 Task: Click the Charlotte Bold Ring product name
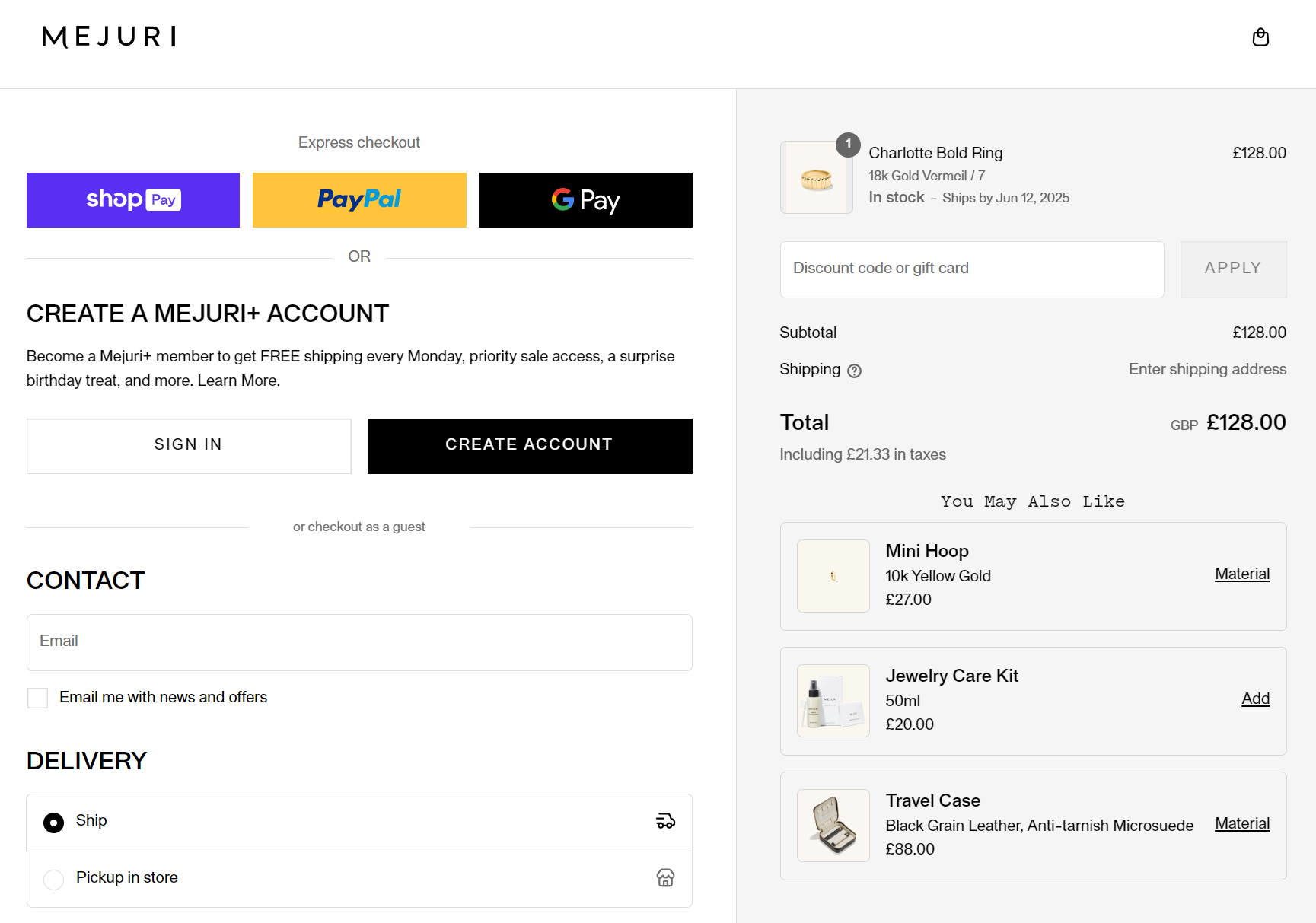point(935,153)
